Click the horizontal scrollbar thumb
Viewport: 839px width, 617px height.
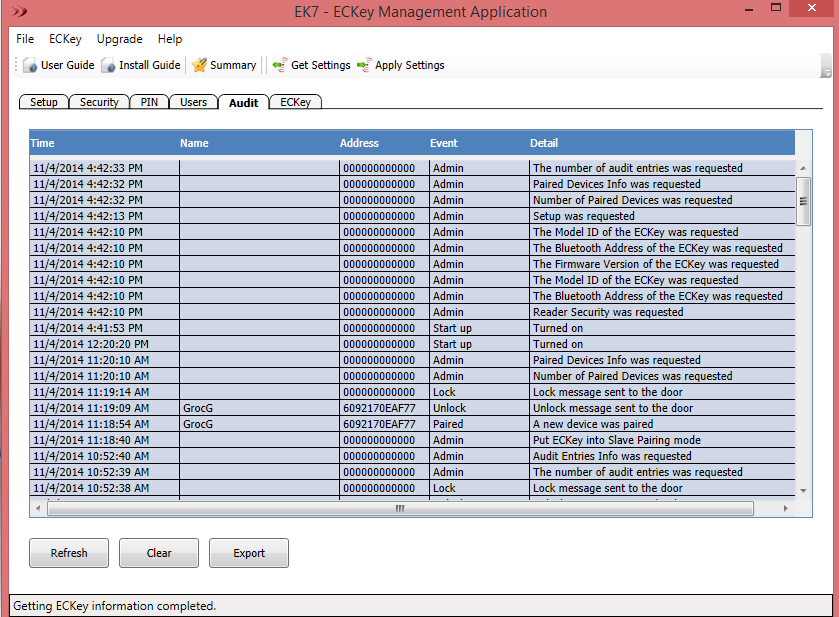point(400,508)
